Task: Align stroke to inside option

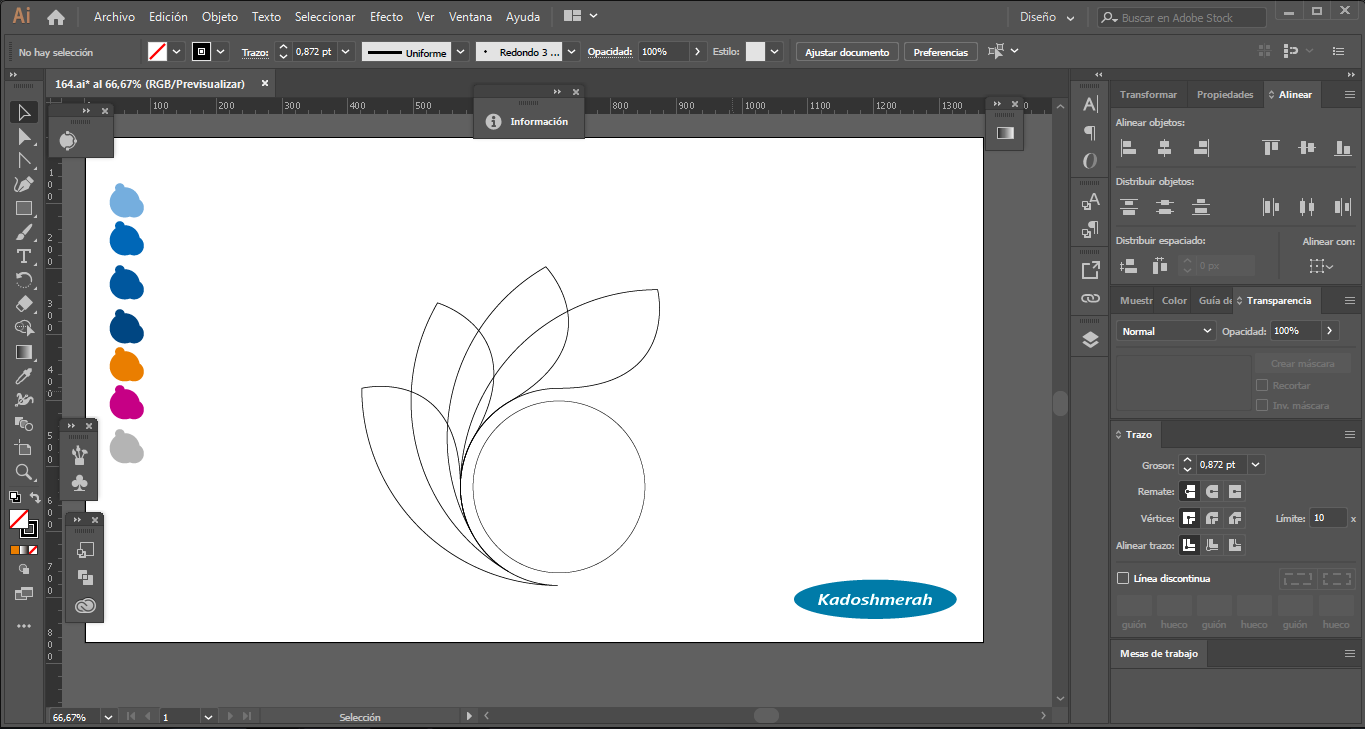Action: 1212,545
